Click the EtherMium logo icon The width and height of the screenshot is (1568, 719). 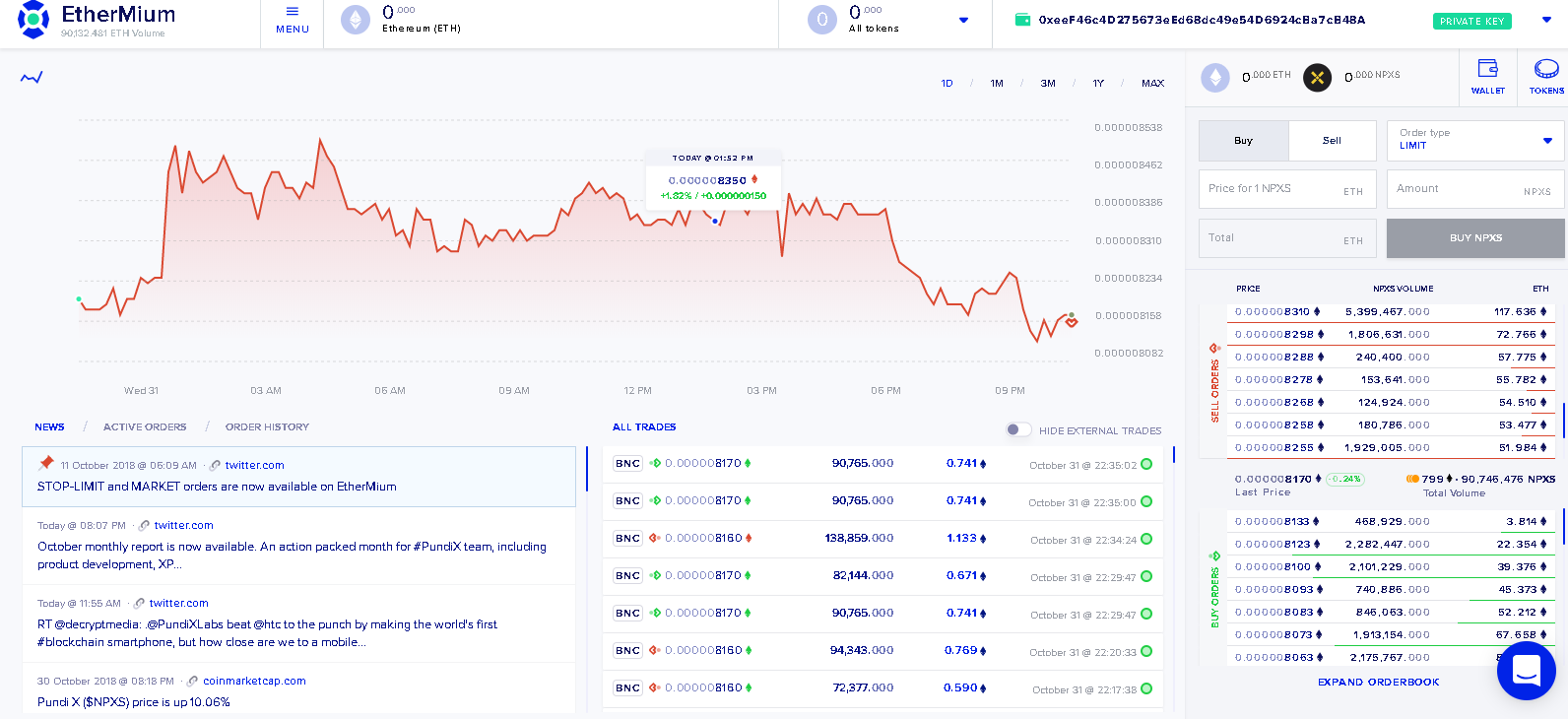33,20
